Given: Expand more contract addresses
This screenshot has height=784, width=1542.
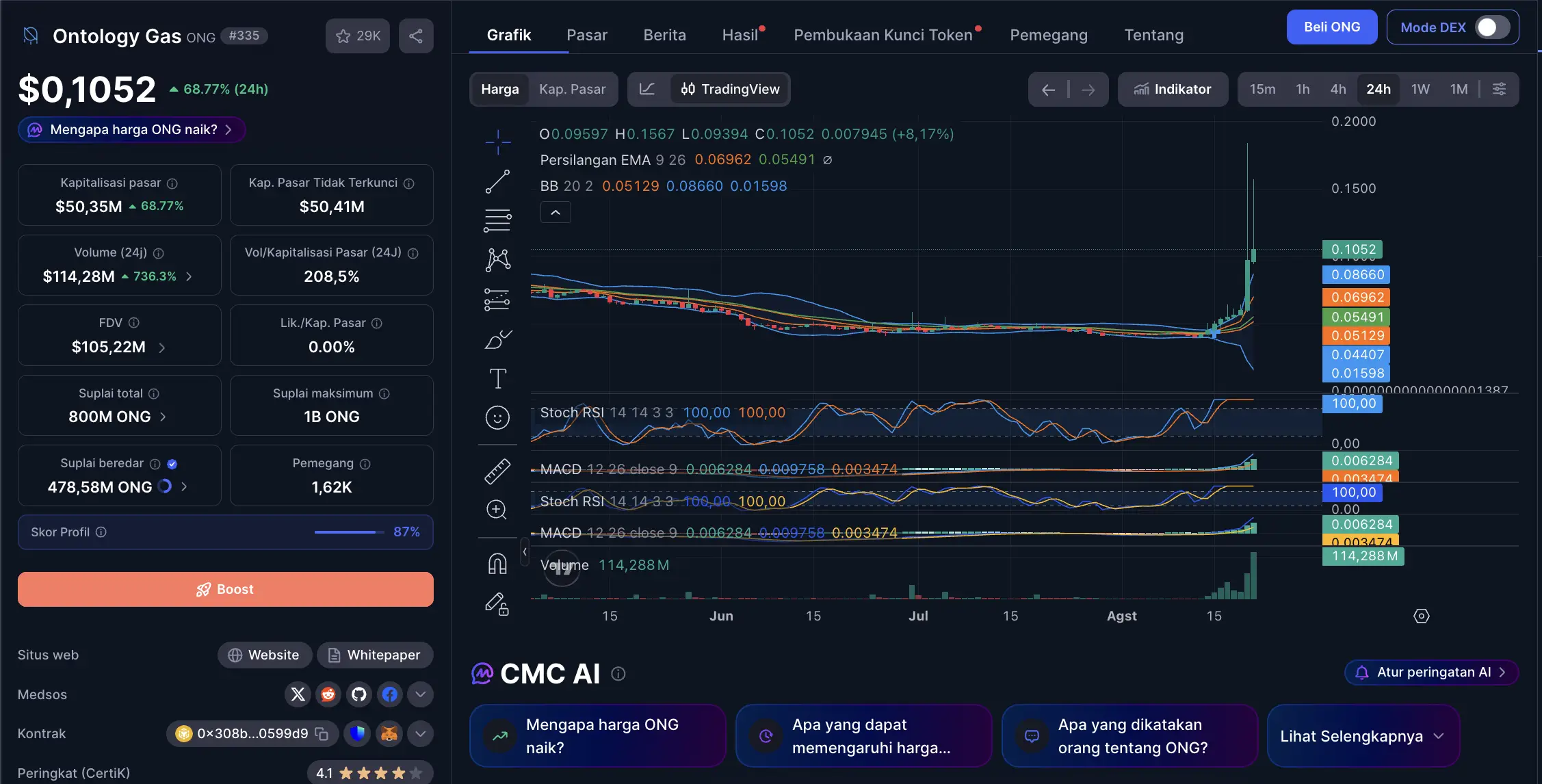Looking at the screenshot, I should pos(420,734).
